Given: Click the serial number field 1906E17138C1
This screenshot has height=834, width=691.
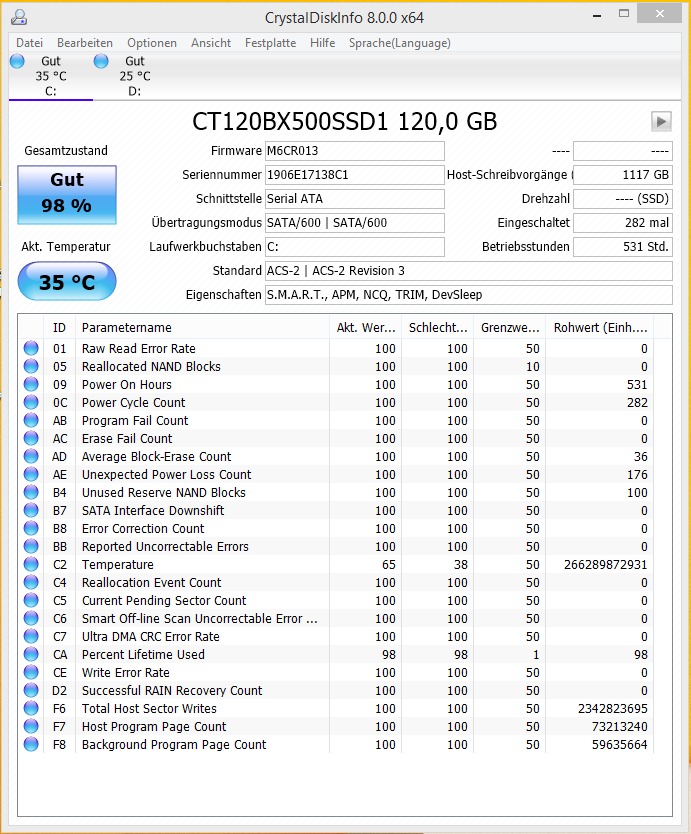Looking at the screenshot, I should coord(355,175).
